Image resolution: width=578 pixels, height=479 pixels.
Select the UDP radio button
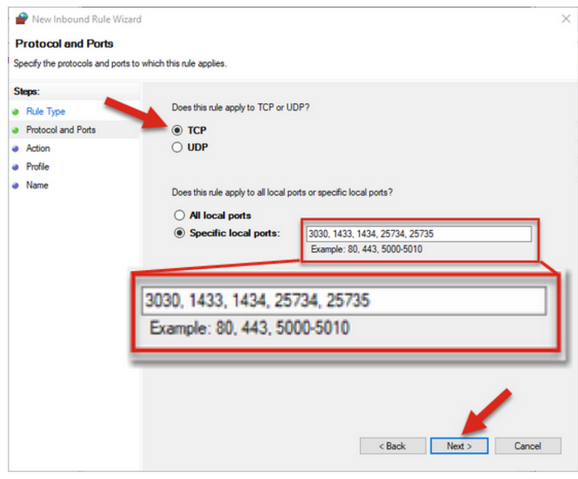click(x=177, y=147)
